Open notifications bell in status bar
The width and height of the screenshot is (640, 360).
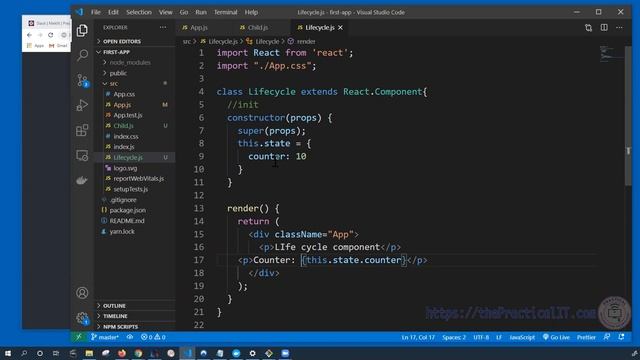621,337
